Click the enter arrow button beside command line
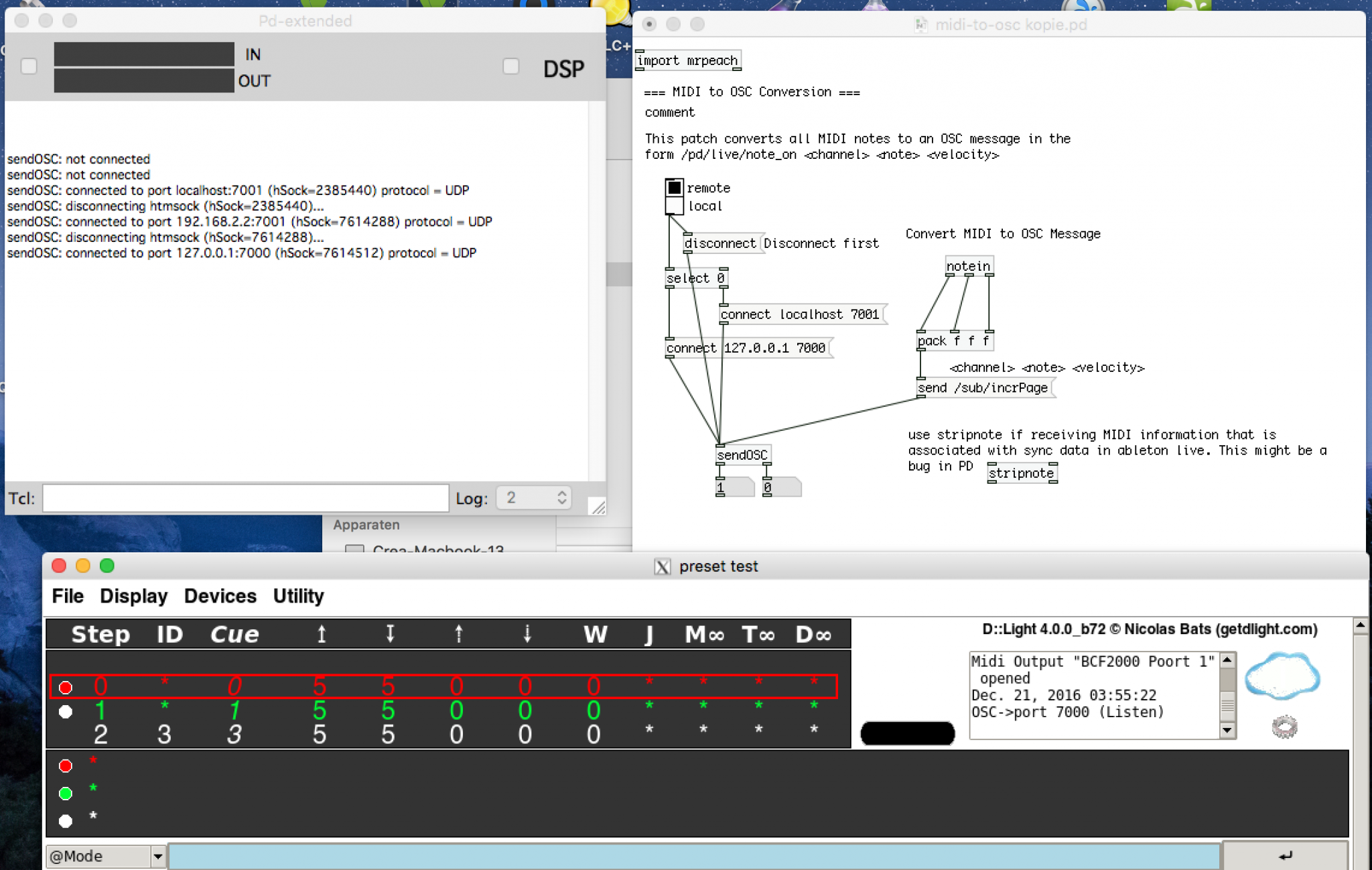This screenshot has width=1372, height=870. click(x=1285, y=855)
